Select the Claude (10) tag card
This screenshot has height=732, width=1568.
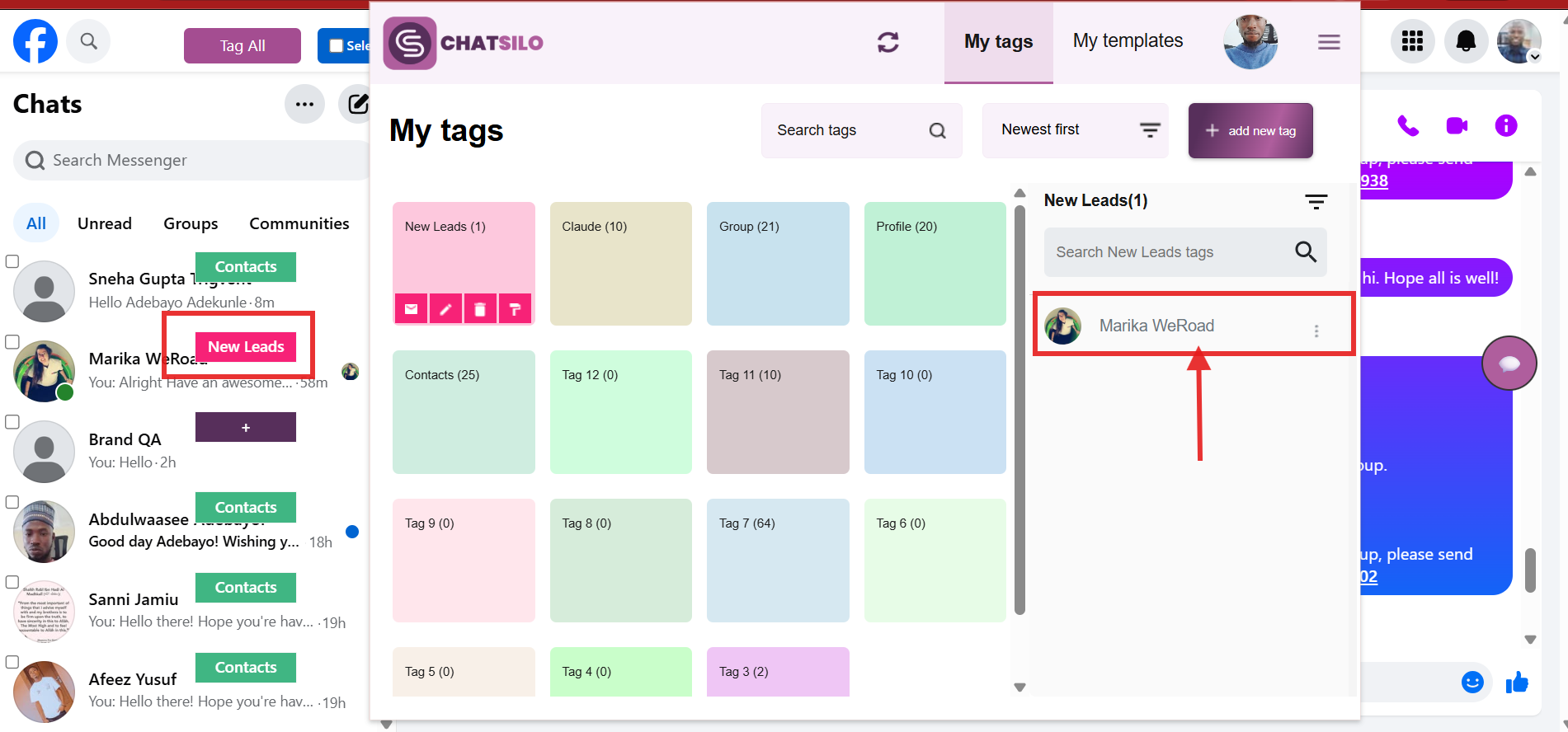(621, 264)
